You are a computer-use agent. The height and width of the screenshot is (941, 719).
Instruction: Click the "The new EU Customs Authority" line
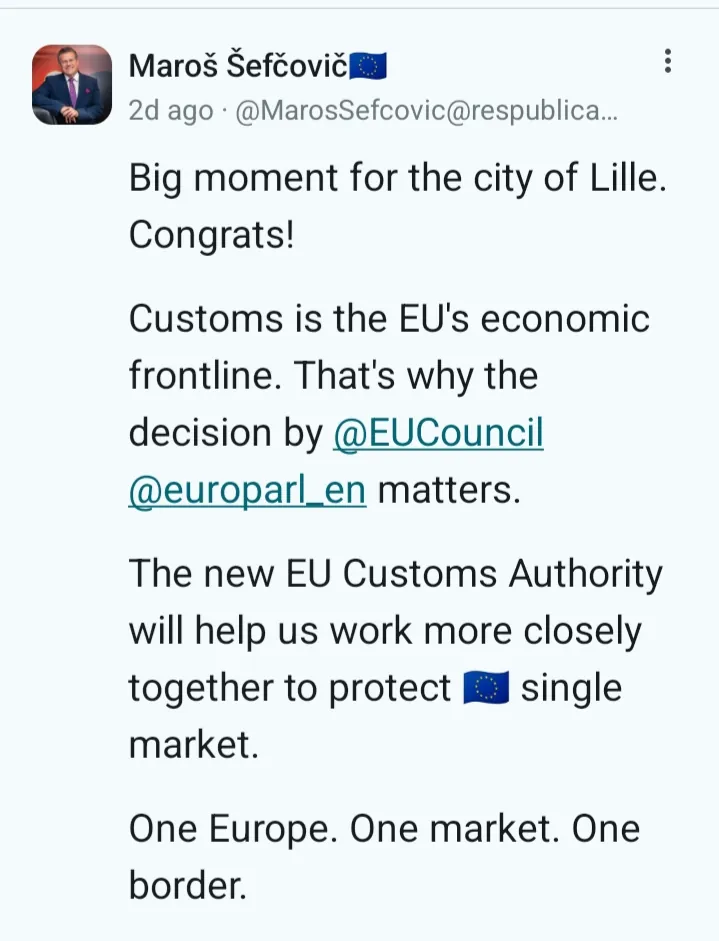(395, 575)
